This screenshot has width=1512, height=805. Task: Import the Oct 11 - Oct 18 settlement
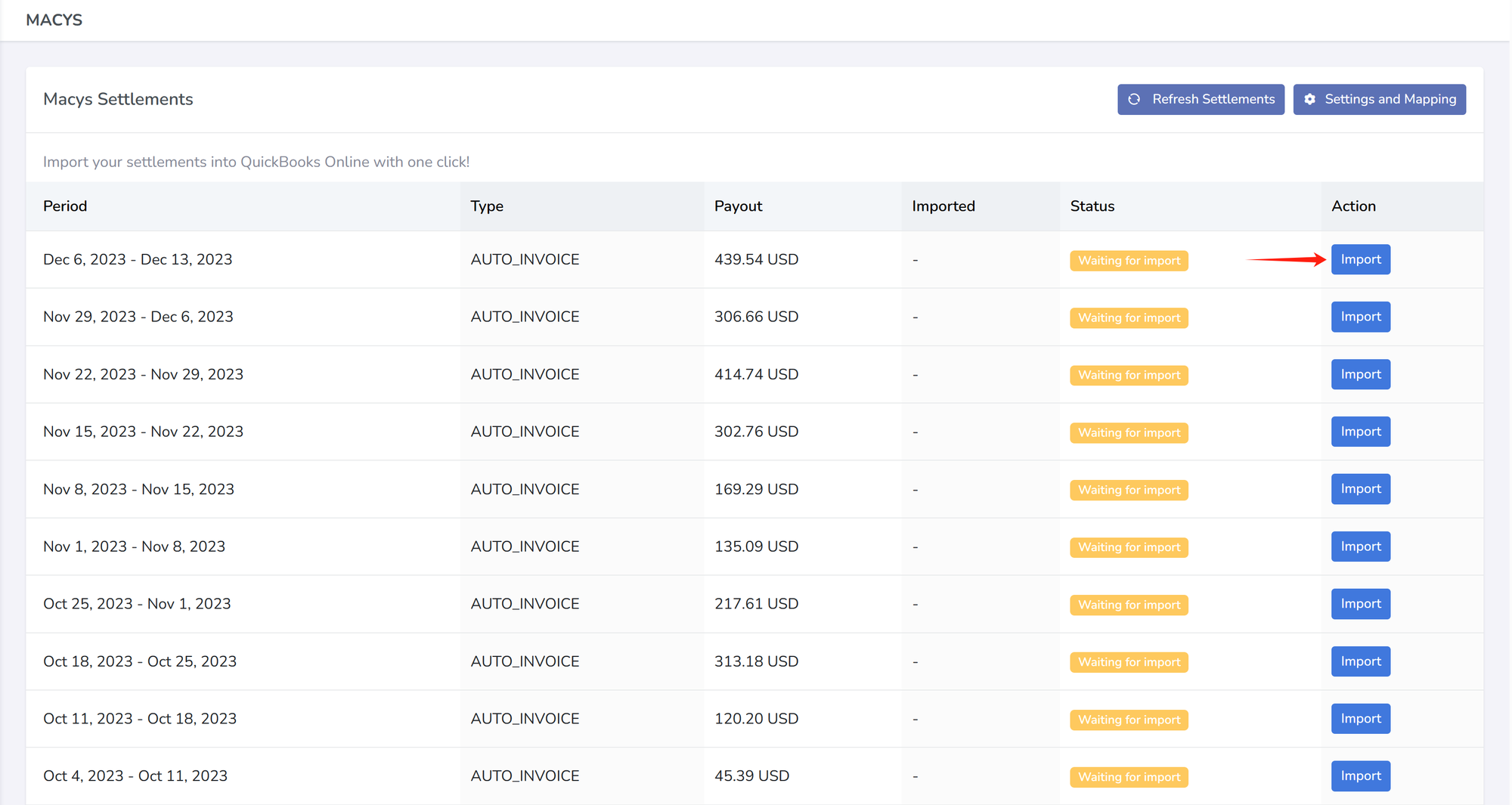(x=1360, y=719)
